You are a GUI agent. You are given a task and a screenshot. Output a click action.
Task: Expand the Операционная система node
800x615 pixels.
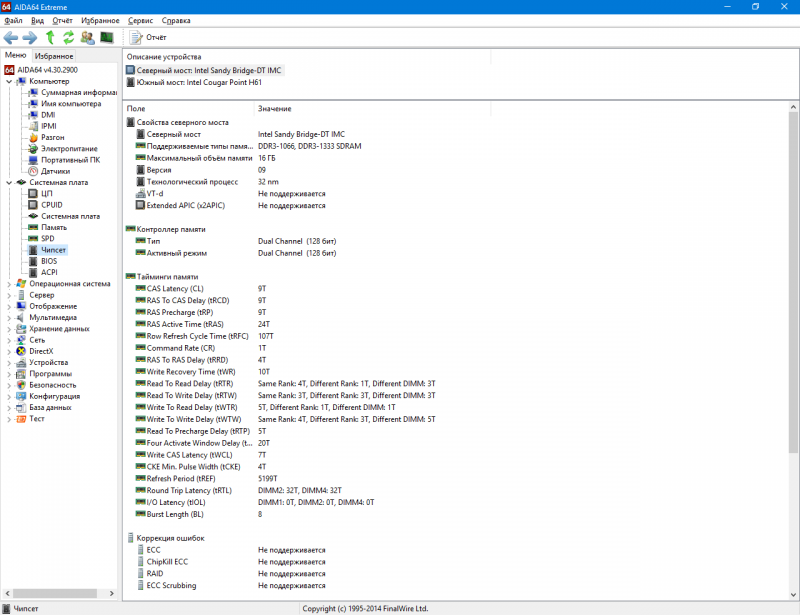[x=9, y=283]
